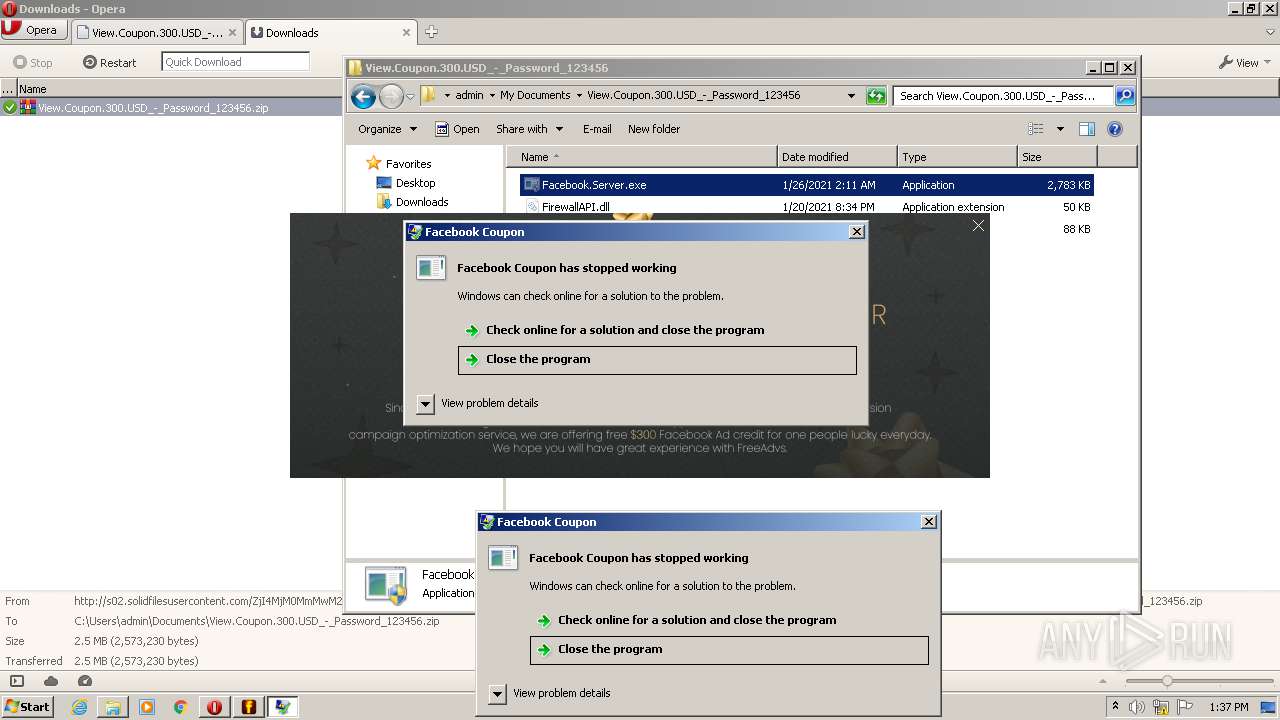
Task: Open the view options dropdown arrow
Action: tap(1060, 129)
